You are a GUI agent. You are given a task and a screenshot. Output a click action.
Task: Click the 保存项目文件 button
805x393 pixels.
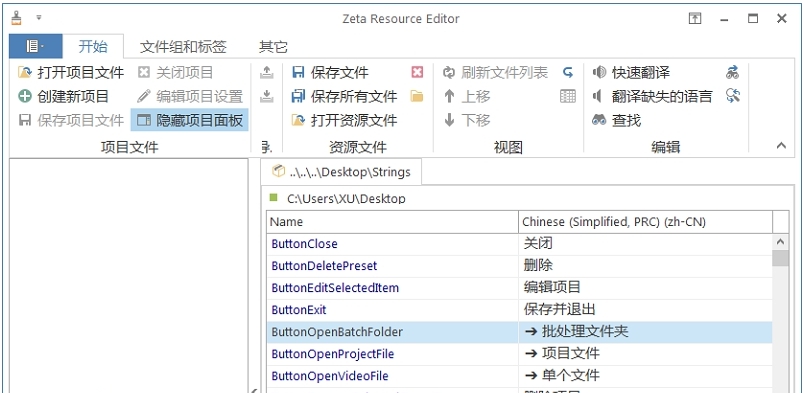pos(71,120)
